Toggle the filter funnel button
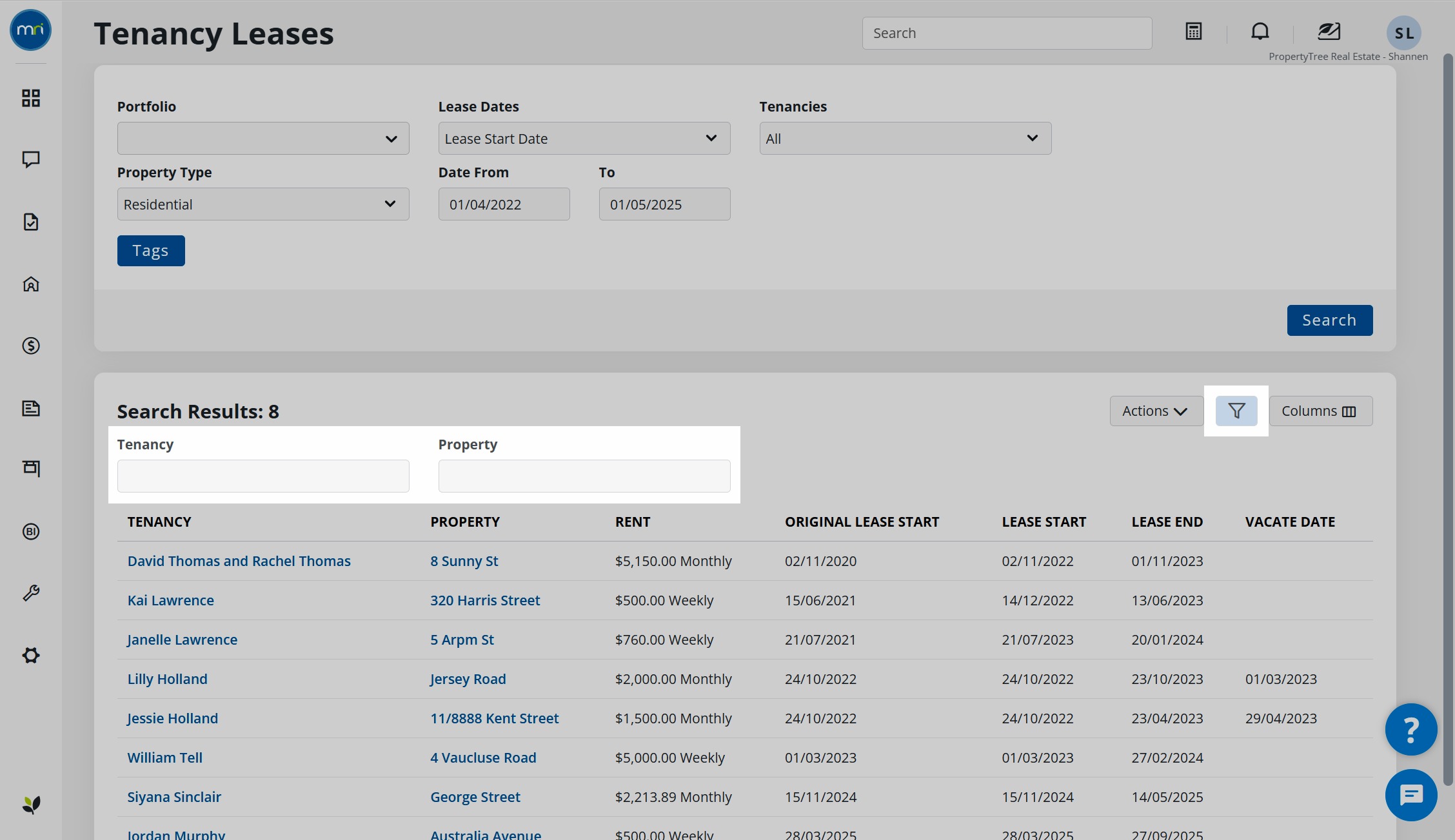 pos(1236,411)
